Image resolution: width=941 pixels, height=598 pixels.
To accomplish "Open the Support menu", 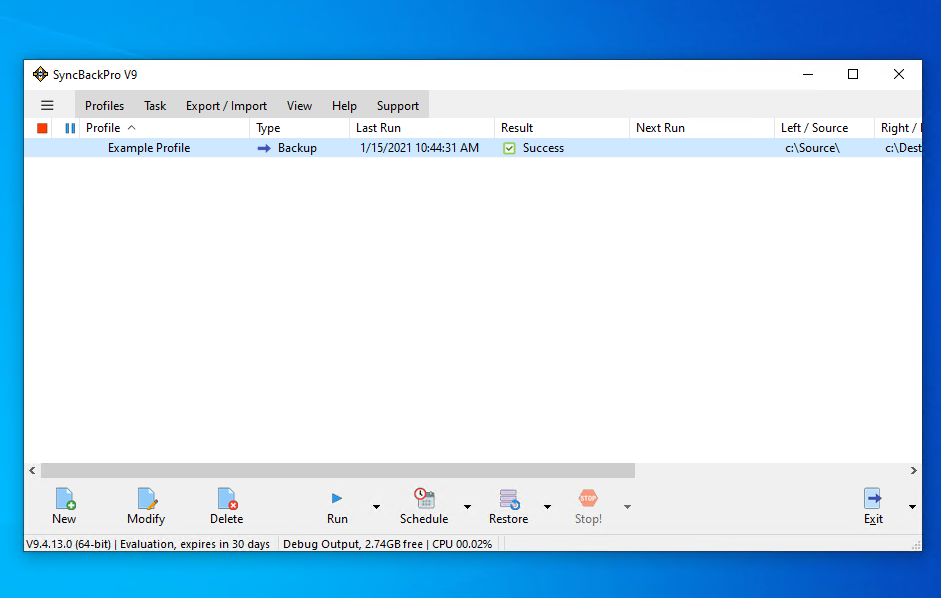I will click(397, 106).
